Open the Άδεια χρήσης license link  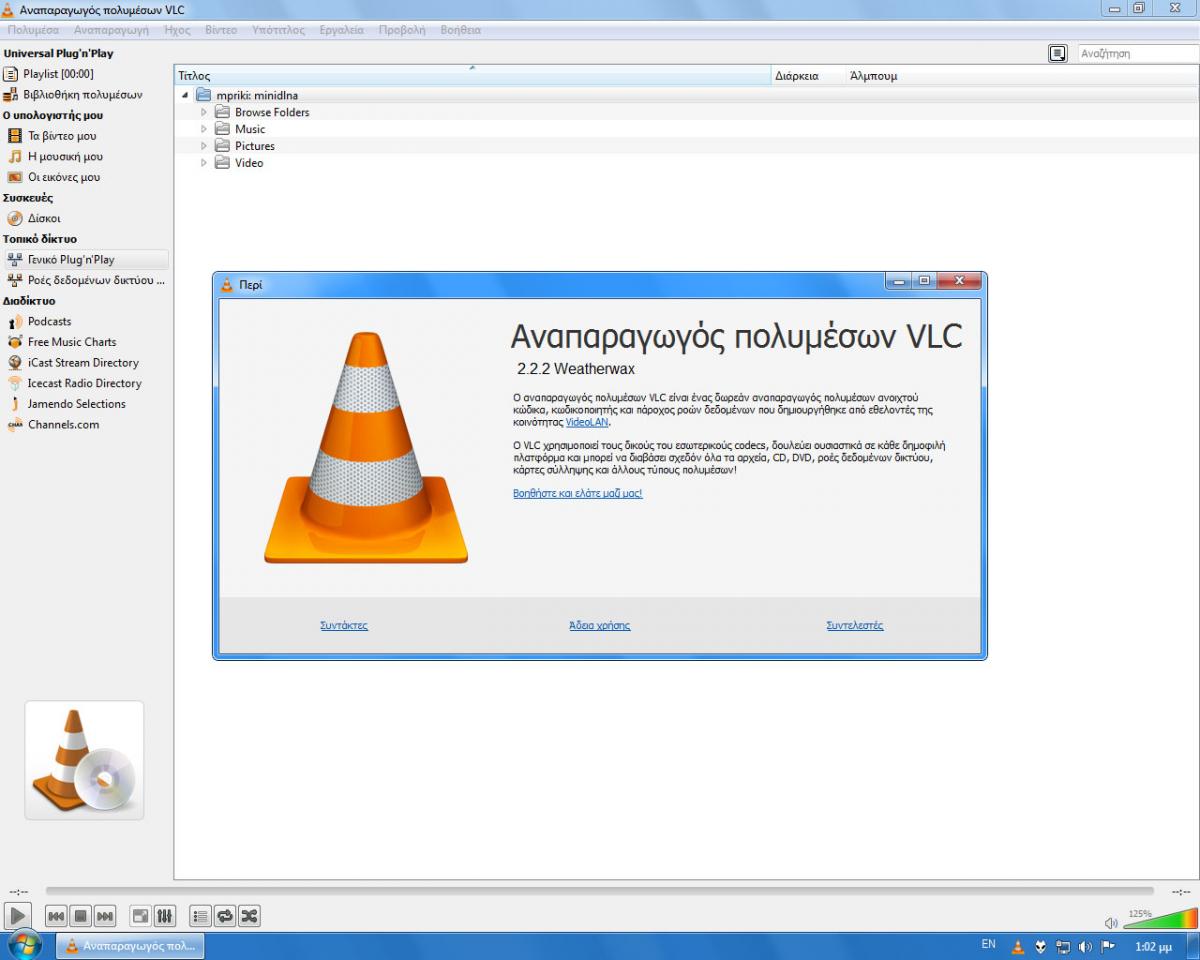click(x=599, y=625)
